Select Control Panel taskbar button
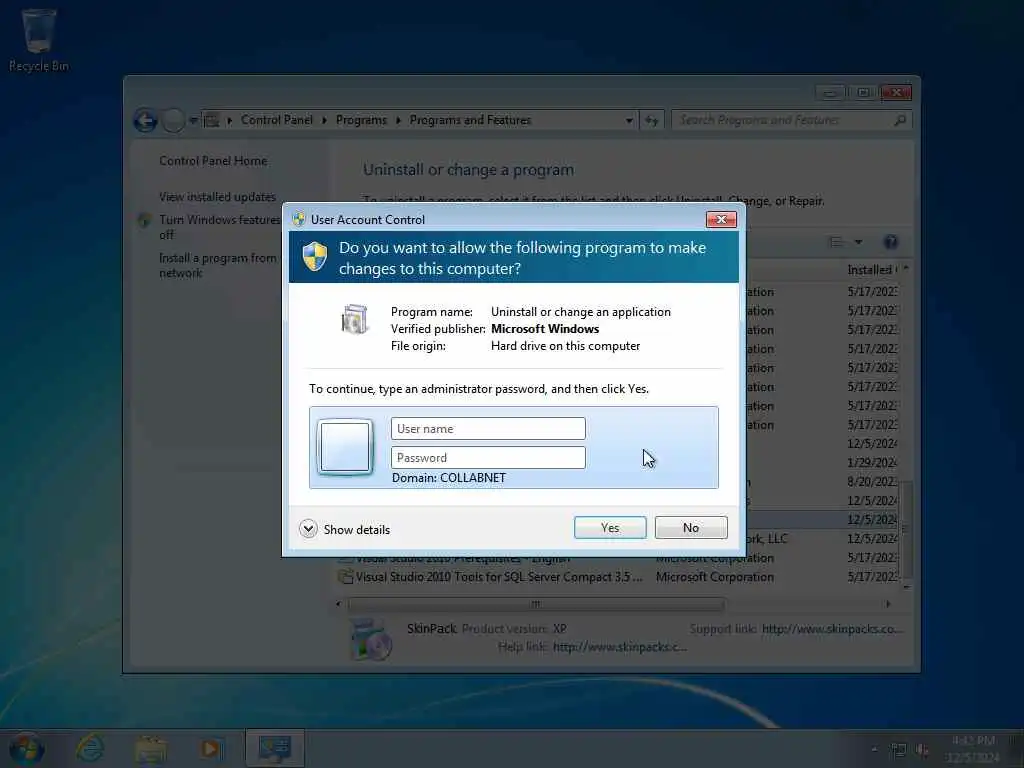This screenshot has height=768, width=1024. click(x=275, y=748)
